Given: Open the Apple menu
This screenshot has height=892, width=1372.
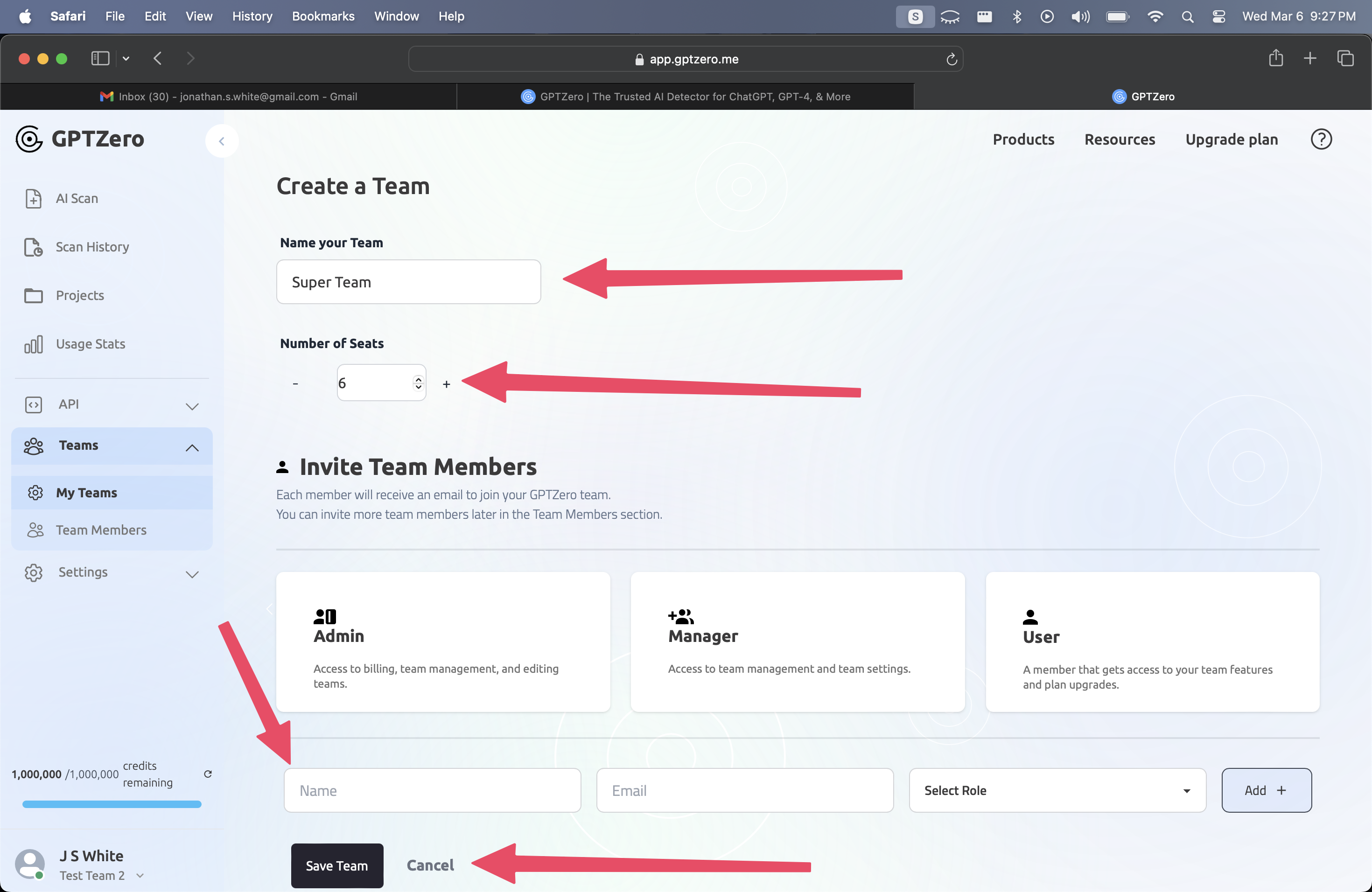Looking at the screenshot, I should 25,16.
